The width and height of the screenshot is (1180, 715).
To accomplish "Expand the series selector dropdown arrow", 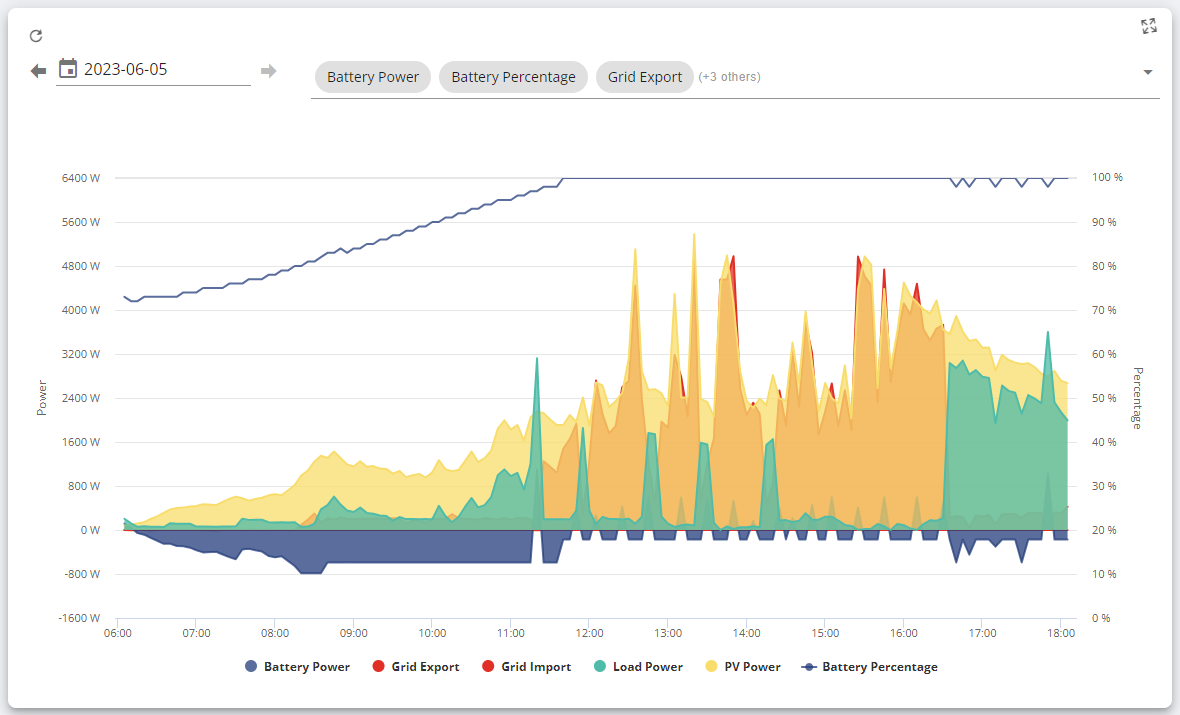I will pyautogui.click(x=1148, y=72).
